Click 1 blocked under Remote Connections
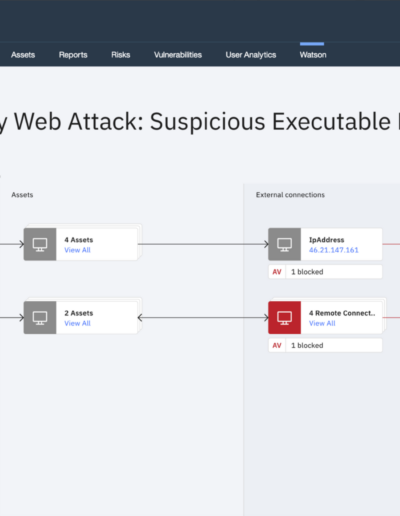400x516 pixels. [x=307, y=345]
